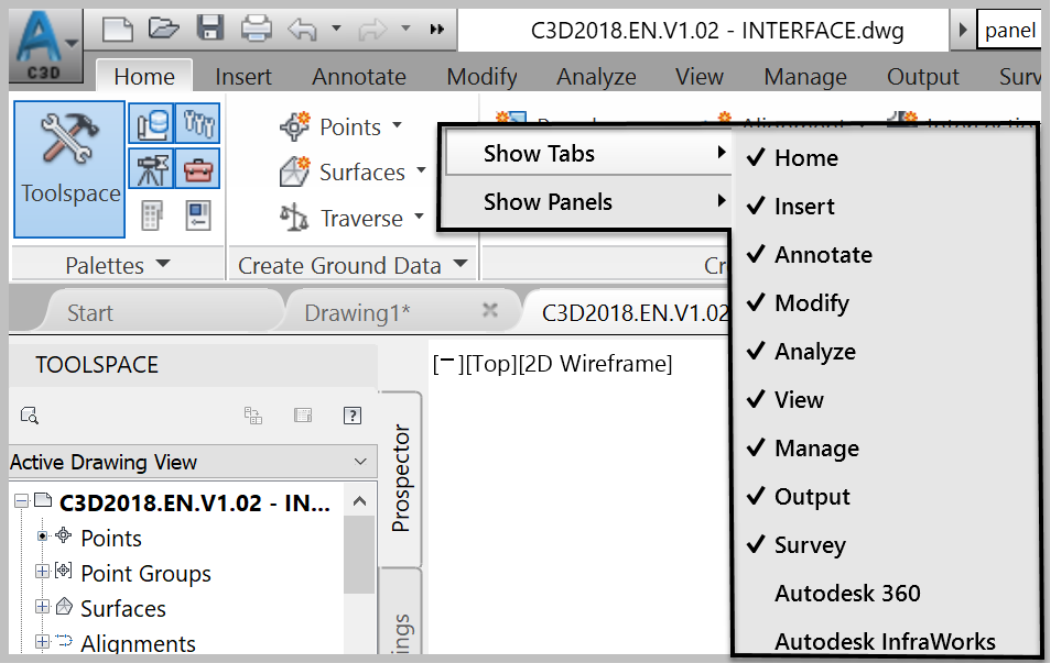This screenshot has height=663, width=1050.
Task: Open the Panorama window icon in Palettes
Action: [152, 216]
